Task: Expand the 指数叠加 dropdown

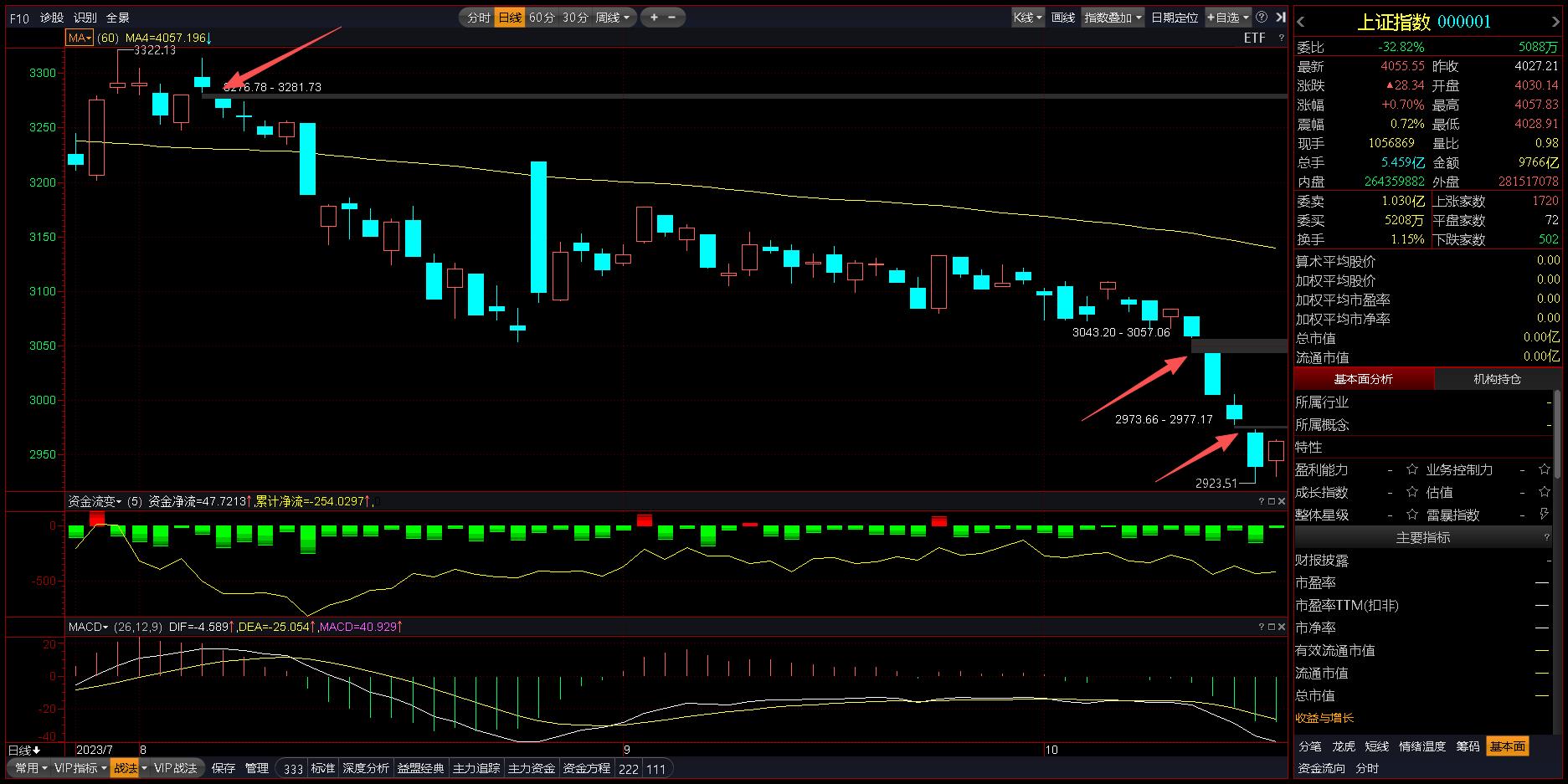Action: click(x=1113, y=18)
